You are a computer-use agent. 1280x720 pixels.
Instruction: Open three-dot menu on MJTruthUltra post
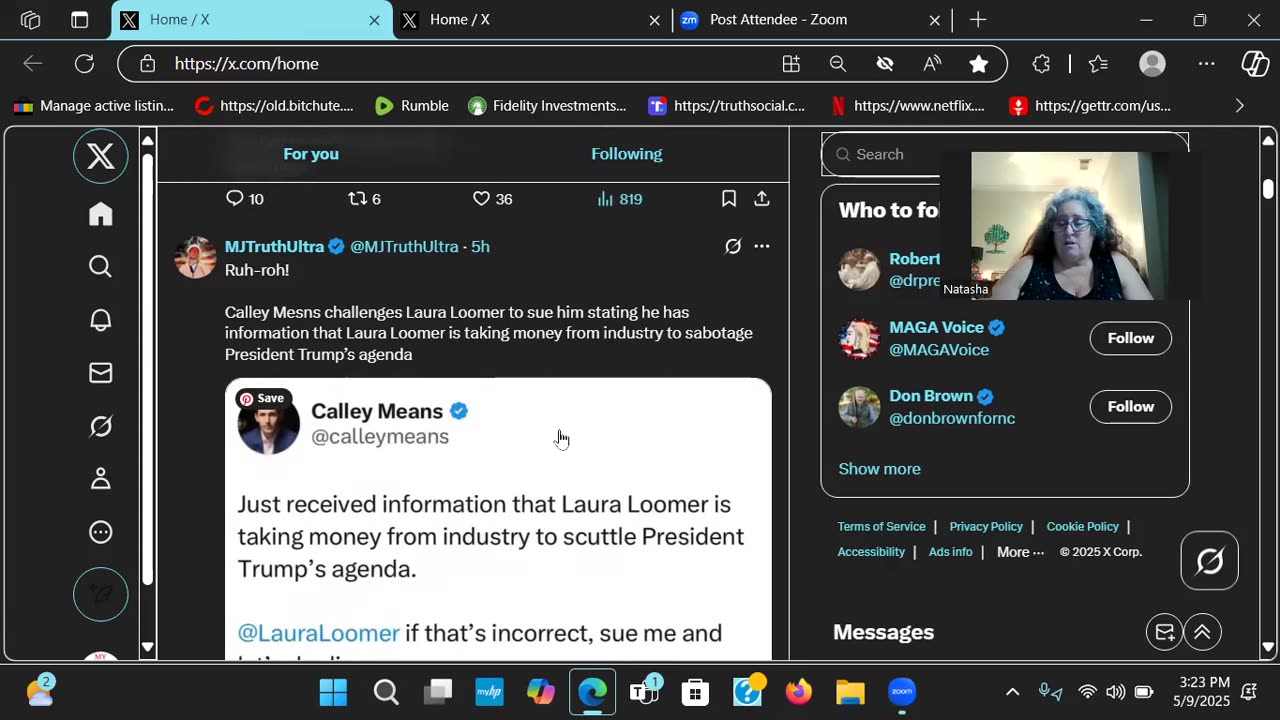click(x=762, y=246)
